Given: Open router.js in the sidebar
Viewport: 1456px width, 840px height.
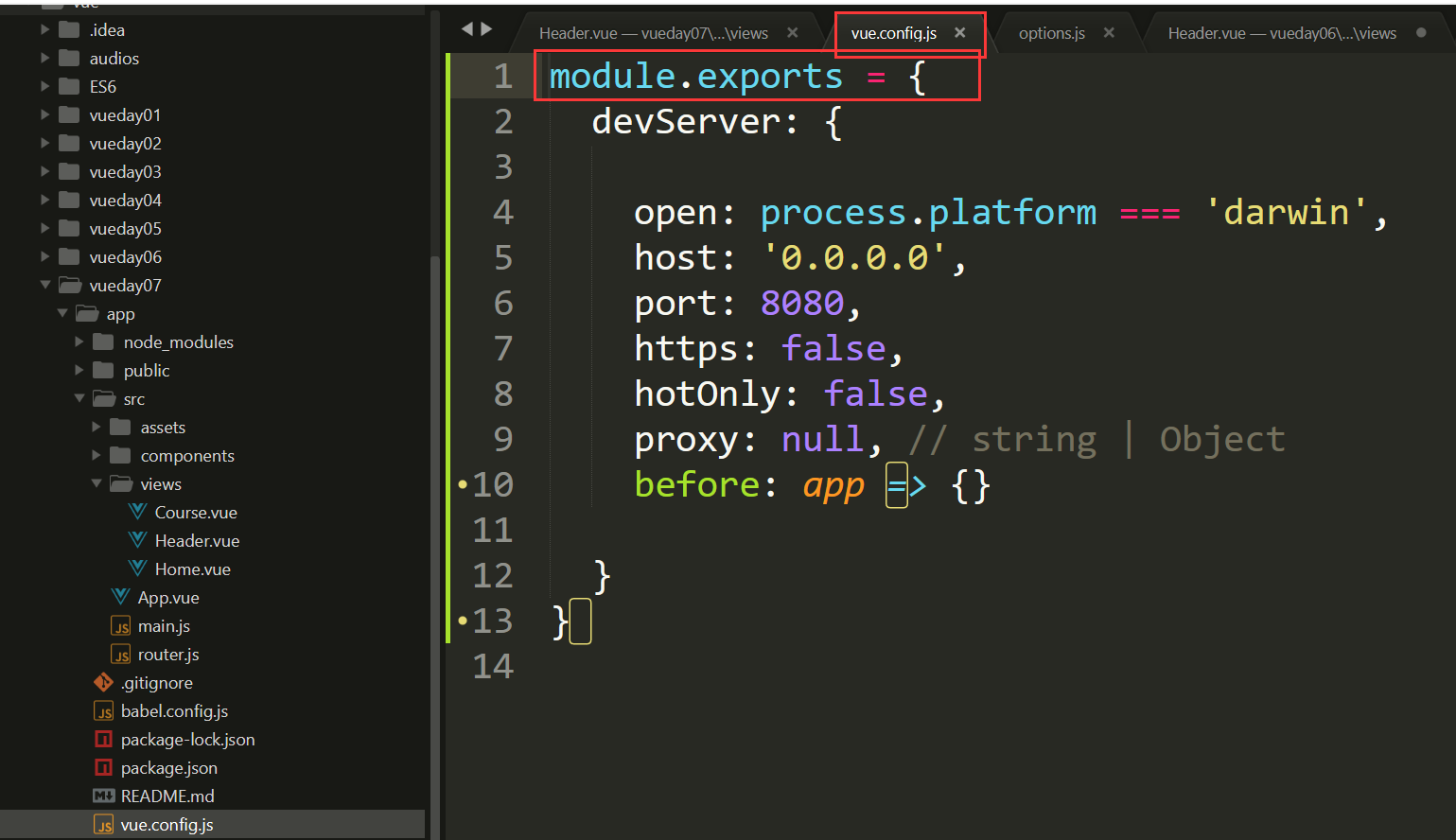Looking at the screenshot, I should pyautogui.click(x=168, y=654).
